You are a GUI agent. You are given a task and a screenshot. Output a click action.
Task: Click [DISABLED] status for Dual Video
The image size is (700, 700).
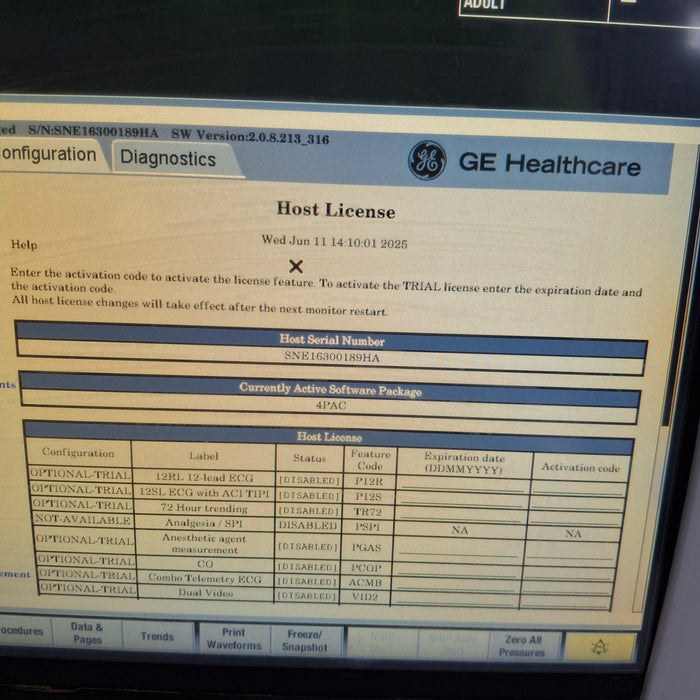pyautogui.click(x=306, y=596)
